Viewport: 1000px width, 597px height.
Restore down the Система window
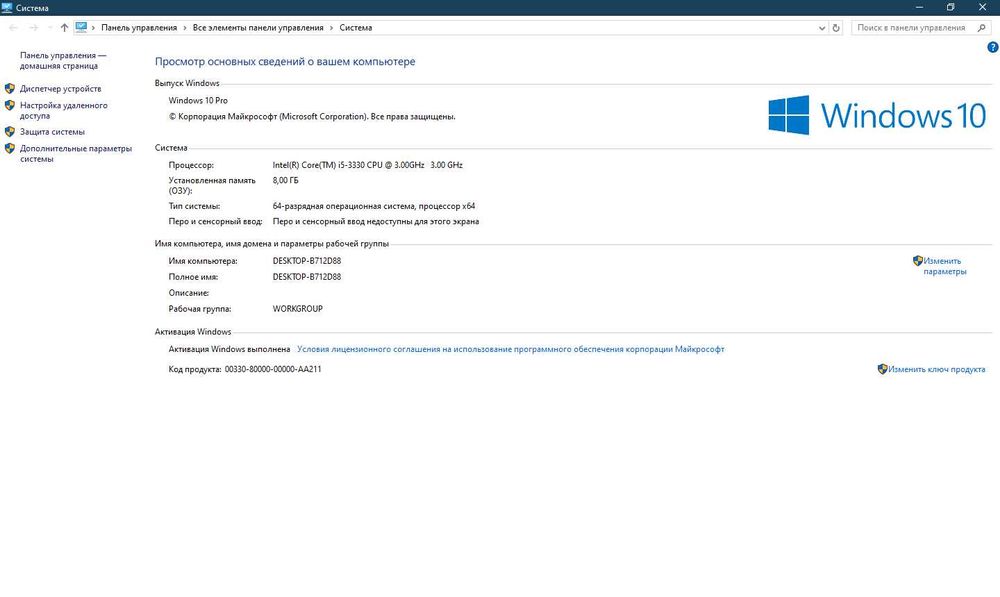pos(950,8)
